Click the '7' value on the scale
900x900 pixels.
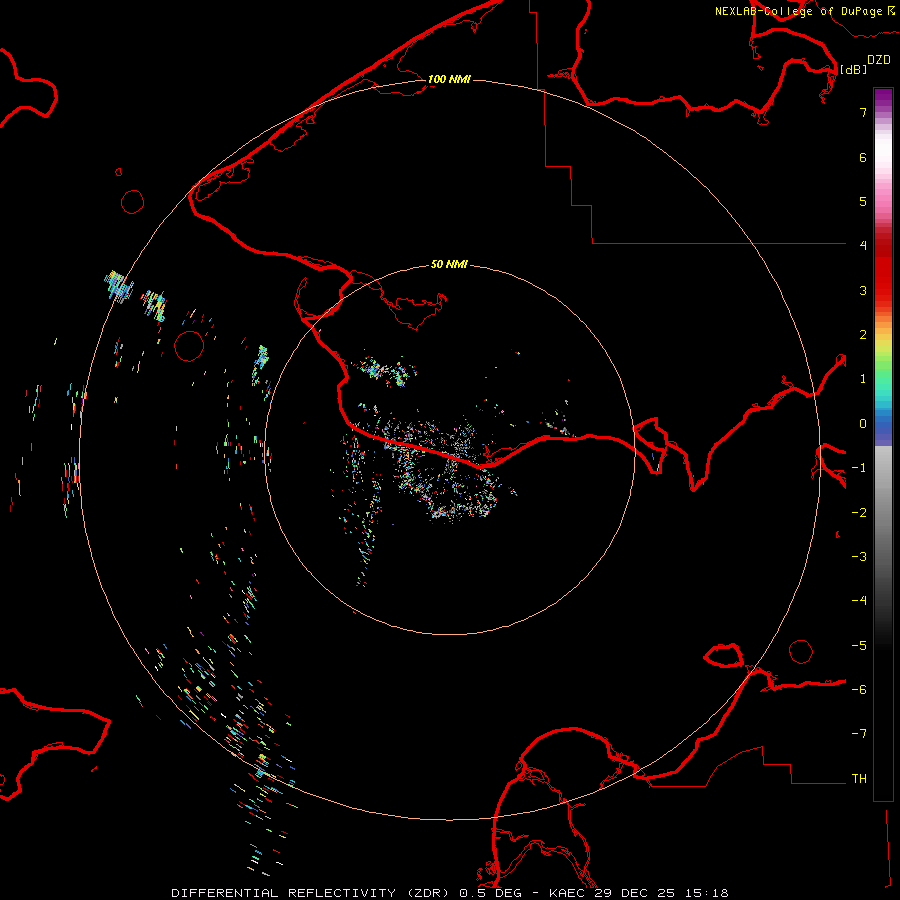[863, 112]
